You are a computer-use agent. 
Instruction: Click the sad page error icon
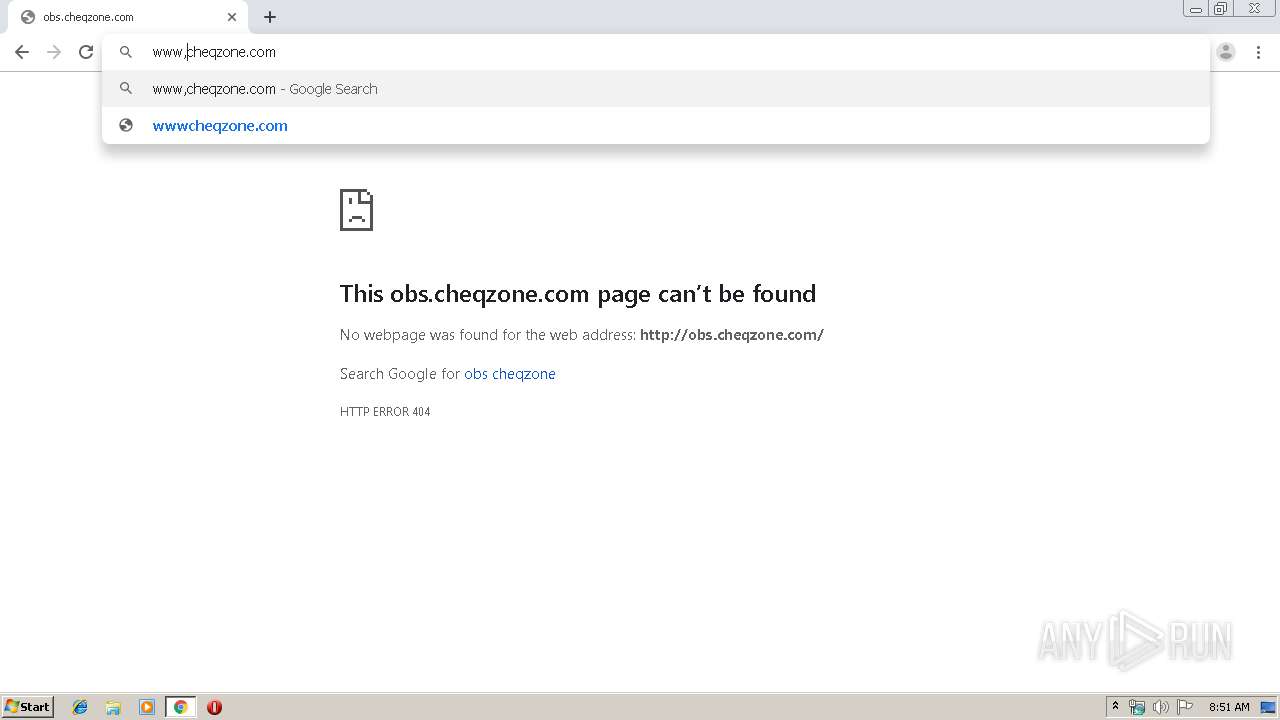[x=356, y=210]
